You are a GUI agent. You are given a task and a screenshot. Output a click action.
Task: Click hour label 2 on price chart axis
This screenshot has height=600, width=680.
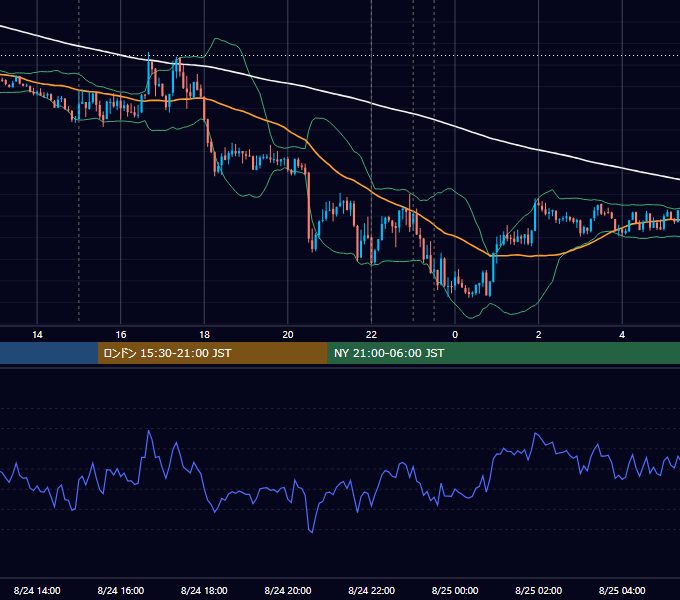click(538, 335)
